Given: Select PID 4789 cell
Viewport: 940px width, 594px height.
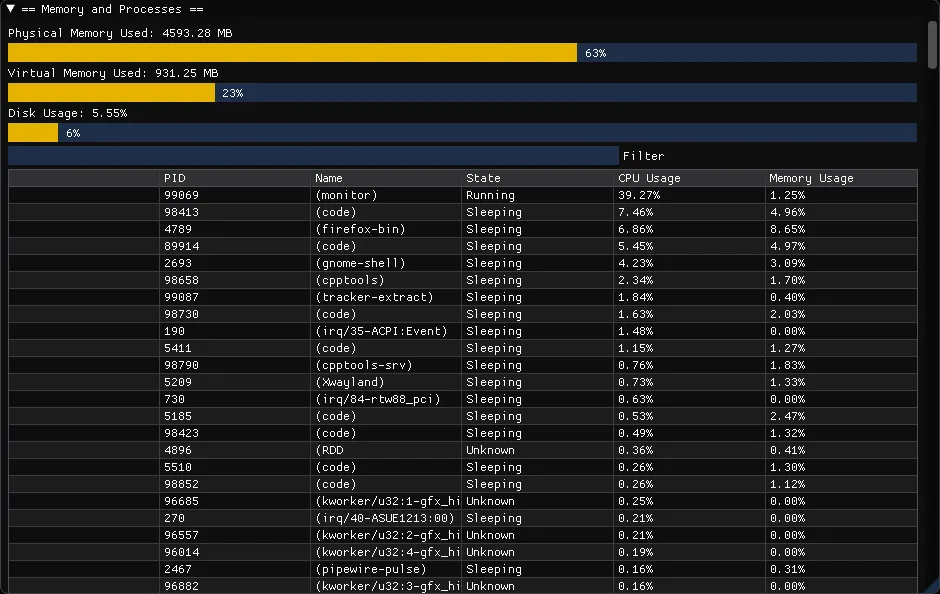Looking at the screenshot, I should (178, 229).
